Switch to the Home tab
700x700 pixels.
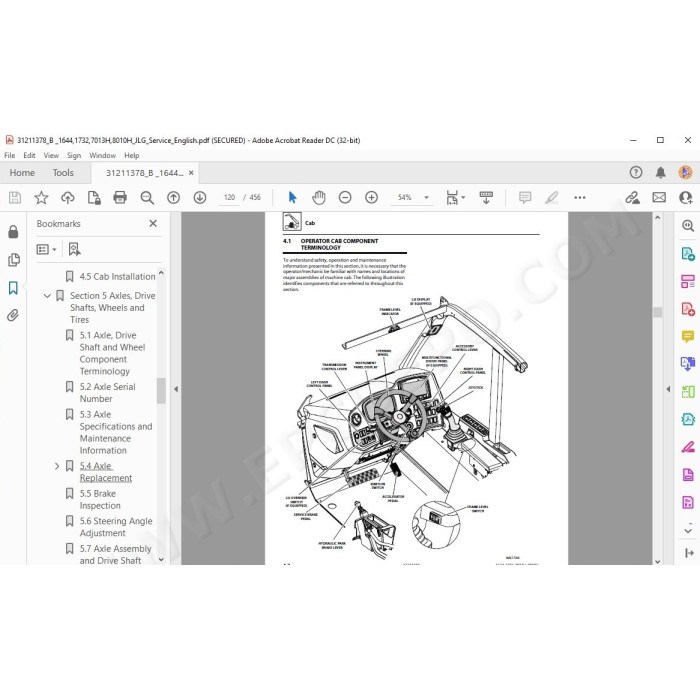point(22,173)
